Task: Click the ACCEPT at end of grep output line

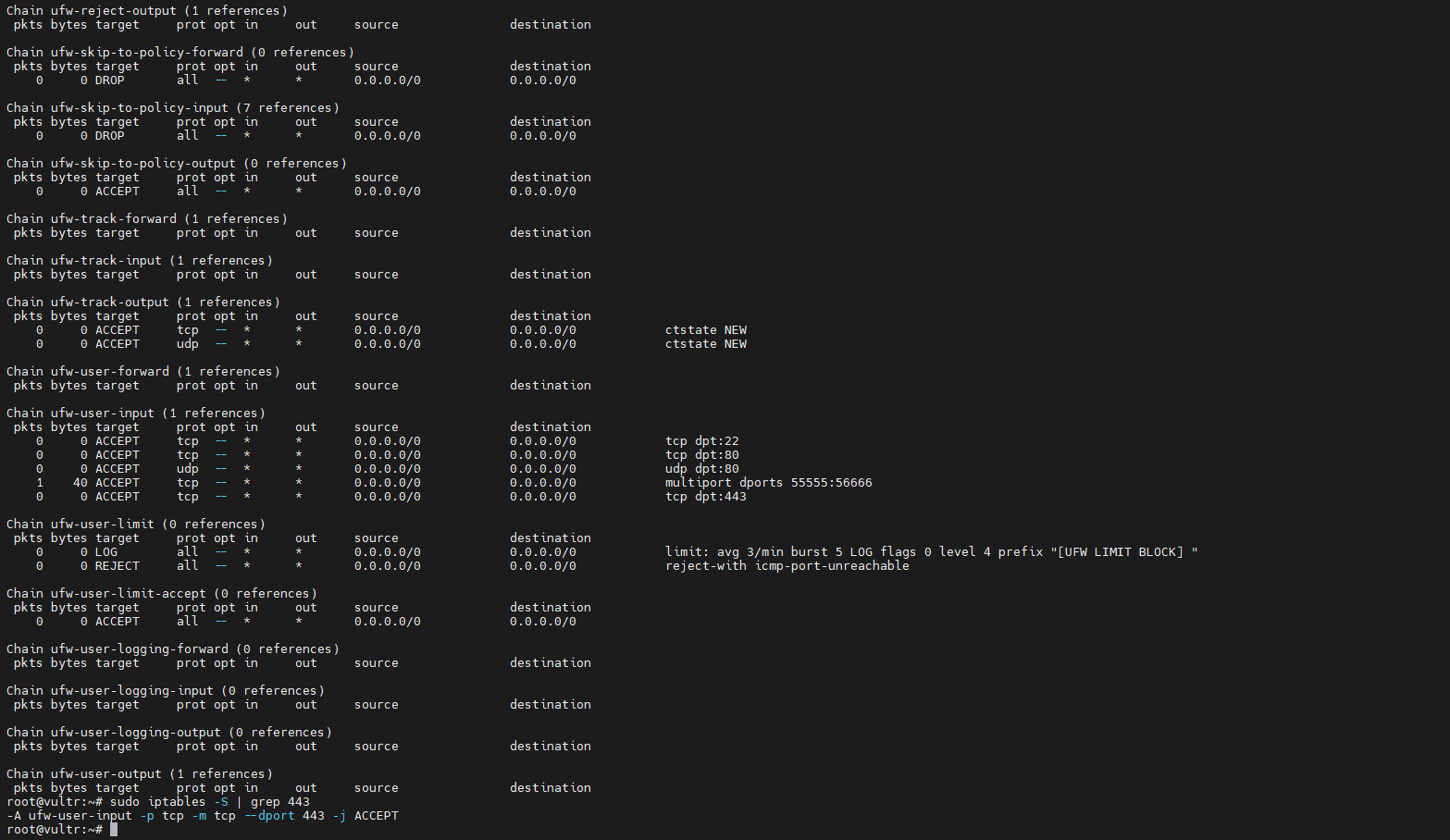Action: pyautogui.click(x=377, y=816)
